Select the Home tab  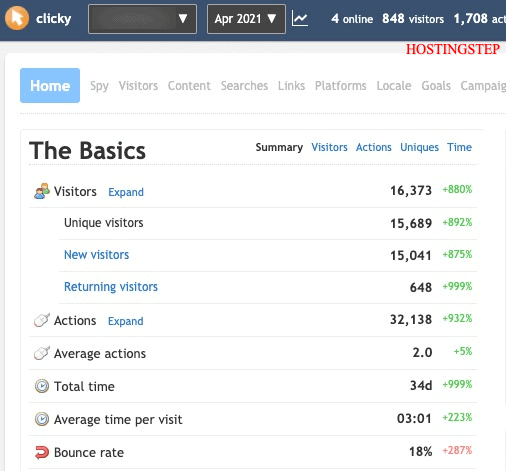coord(50,86)
